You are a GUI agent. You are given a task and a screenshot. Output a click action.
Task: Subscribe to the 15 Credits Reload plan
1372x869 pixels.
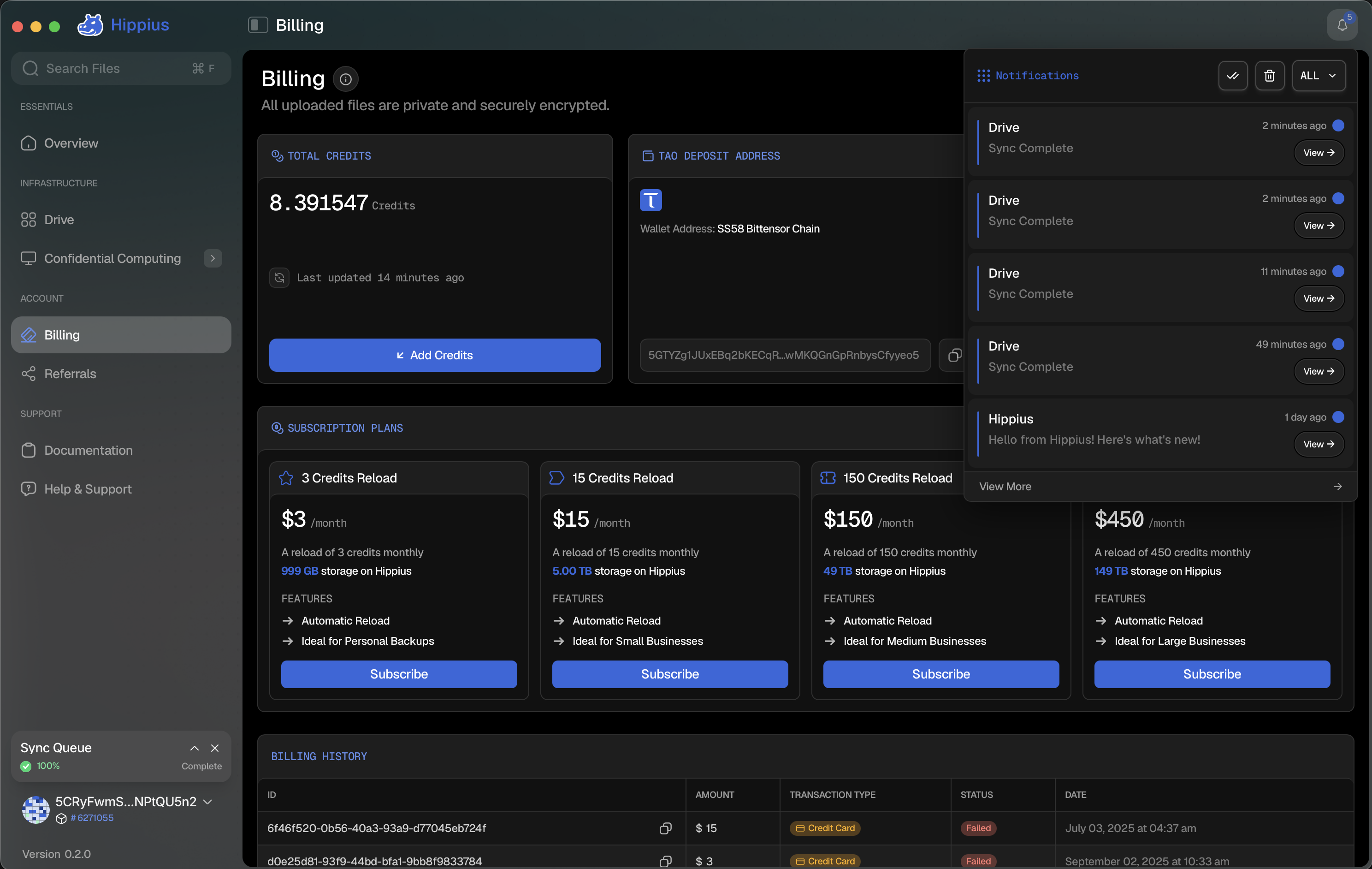[670, 674]
